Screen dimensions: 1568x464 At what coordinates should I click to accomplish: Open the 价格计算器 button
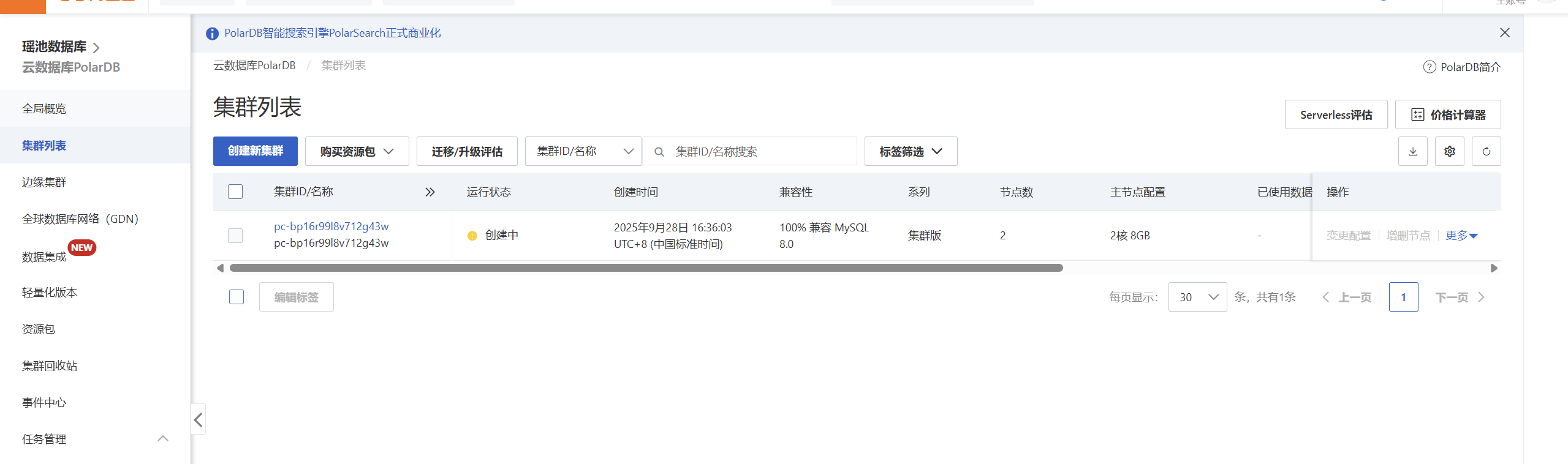(x=1448, y=114)
